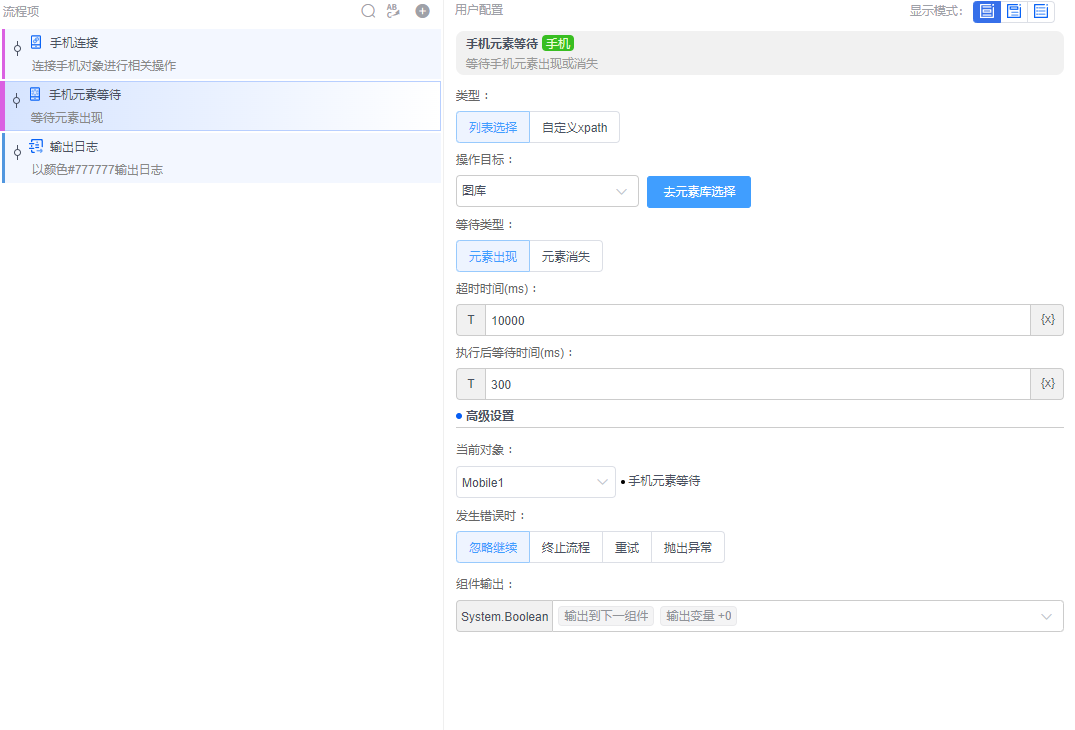The height and width of the screenshot is (730, 1075).
Task: Toggle the T type prefix of timeout field
Action: point(471,320)
